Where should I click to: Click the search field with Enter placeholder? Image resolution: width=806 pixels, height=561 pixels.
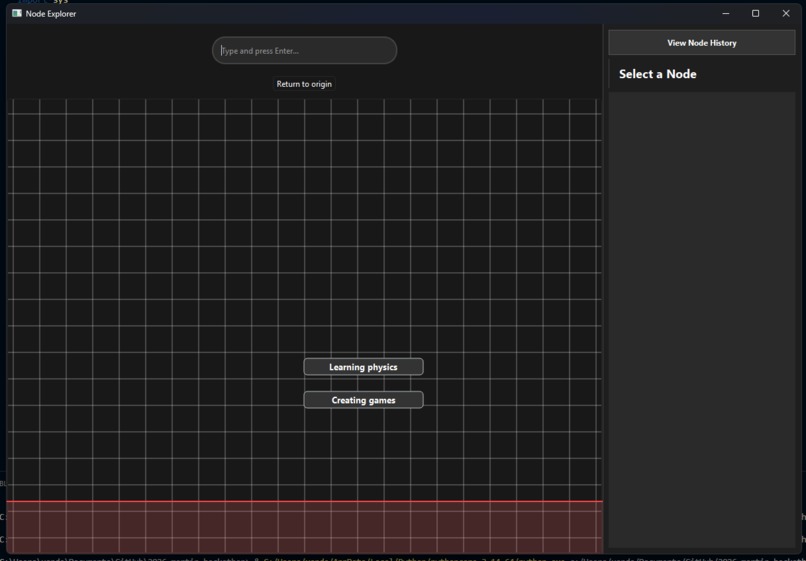(x=304, y=50)
